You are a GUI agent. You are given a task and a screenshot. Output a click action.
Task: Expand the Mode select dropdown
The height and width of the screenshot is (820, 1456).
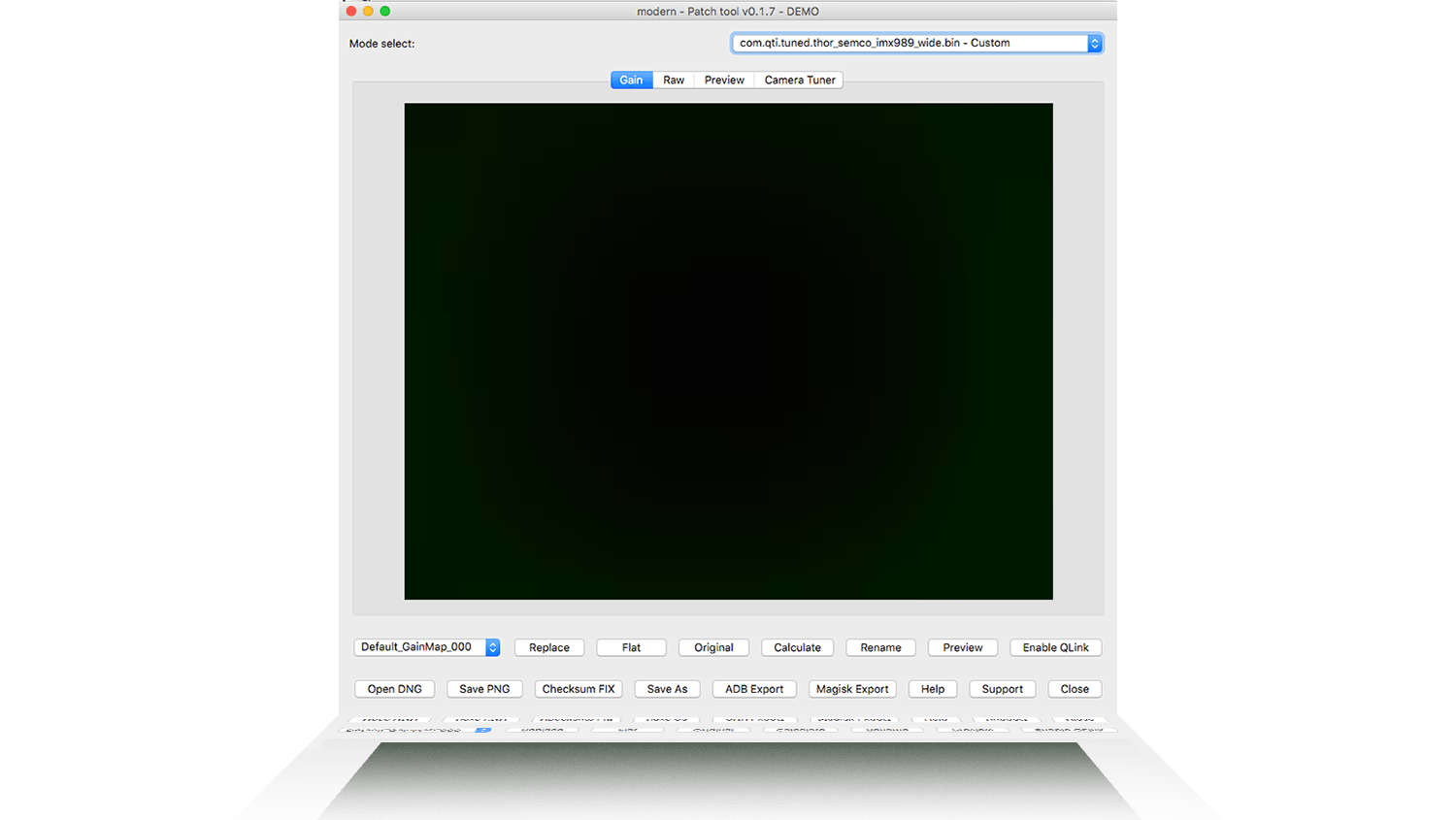click(x=916, y=44)
